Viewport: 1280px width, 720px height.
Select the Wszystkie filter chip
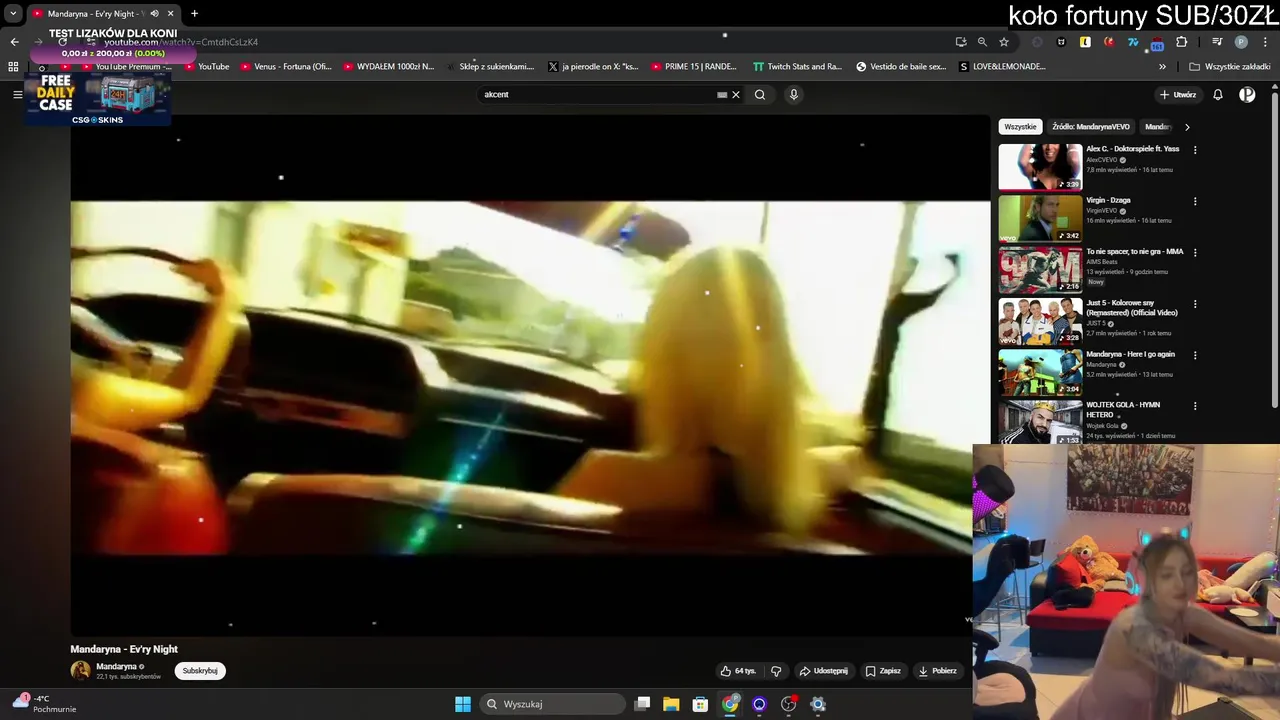pos(1020,127)
